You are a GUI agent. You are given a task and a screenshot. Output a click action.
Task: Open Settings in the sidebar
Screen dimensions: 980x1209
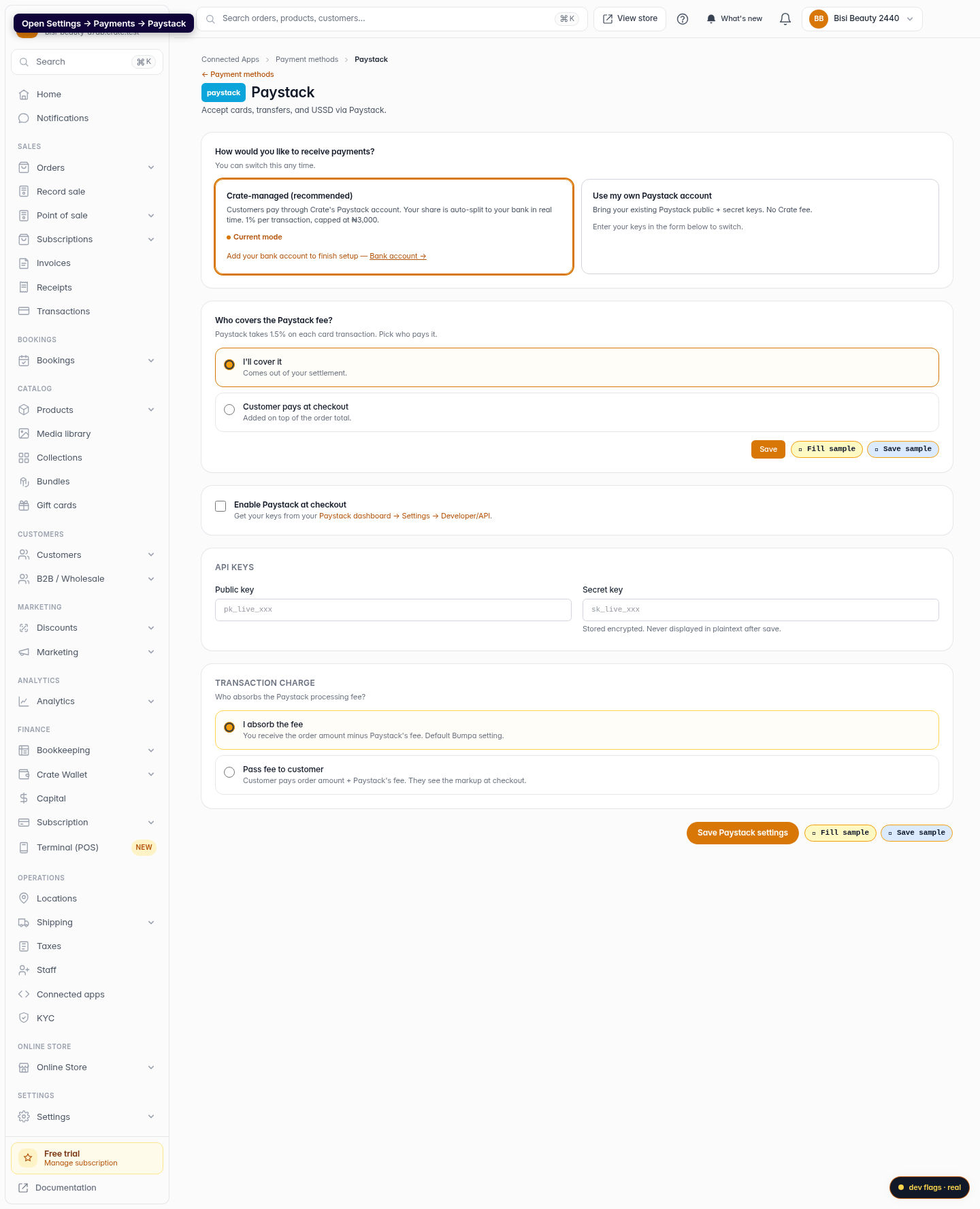point(87,1117)
